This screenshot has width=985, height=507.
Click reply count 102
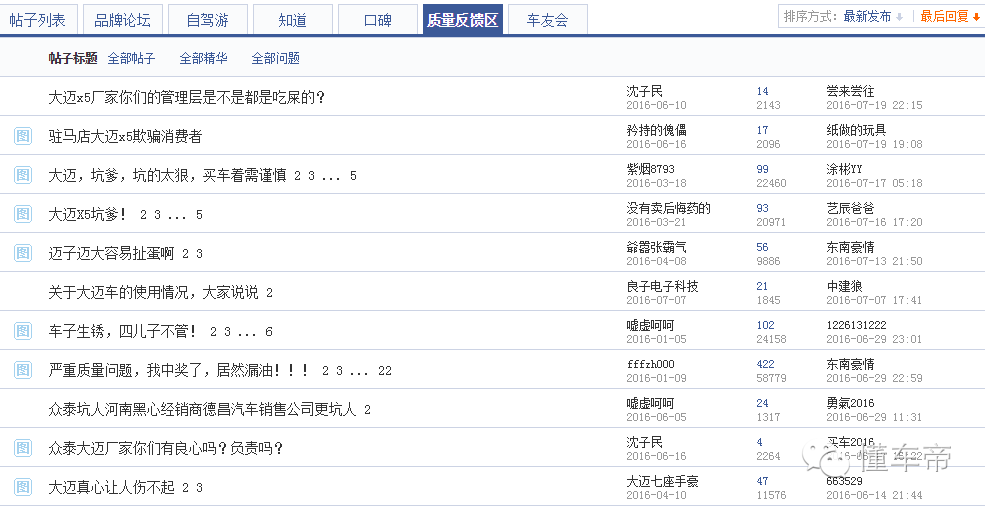[765, 325]
